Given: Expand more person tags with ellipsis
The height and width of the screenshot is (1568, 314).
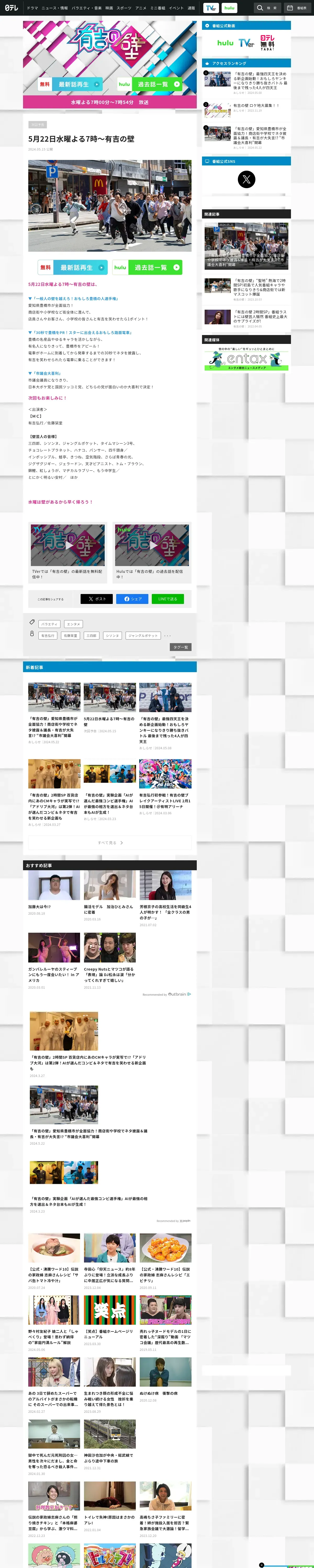Looking at the screenshot, I should (168, 636).
